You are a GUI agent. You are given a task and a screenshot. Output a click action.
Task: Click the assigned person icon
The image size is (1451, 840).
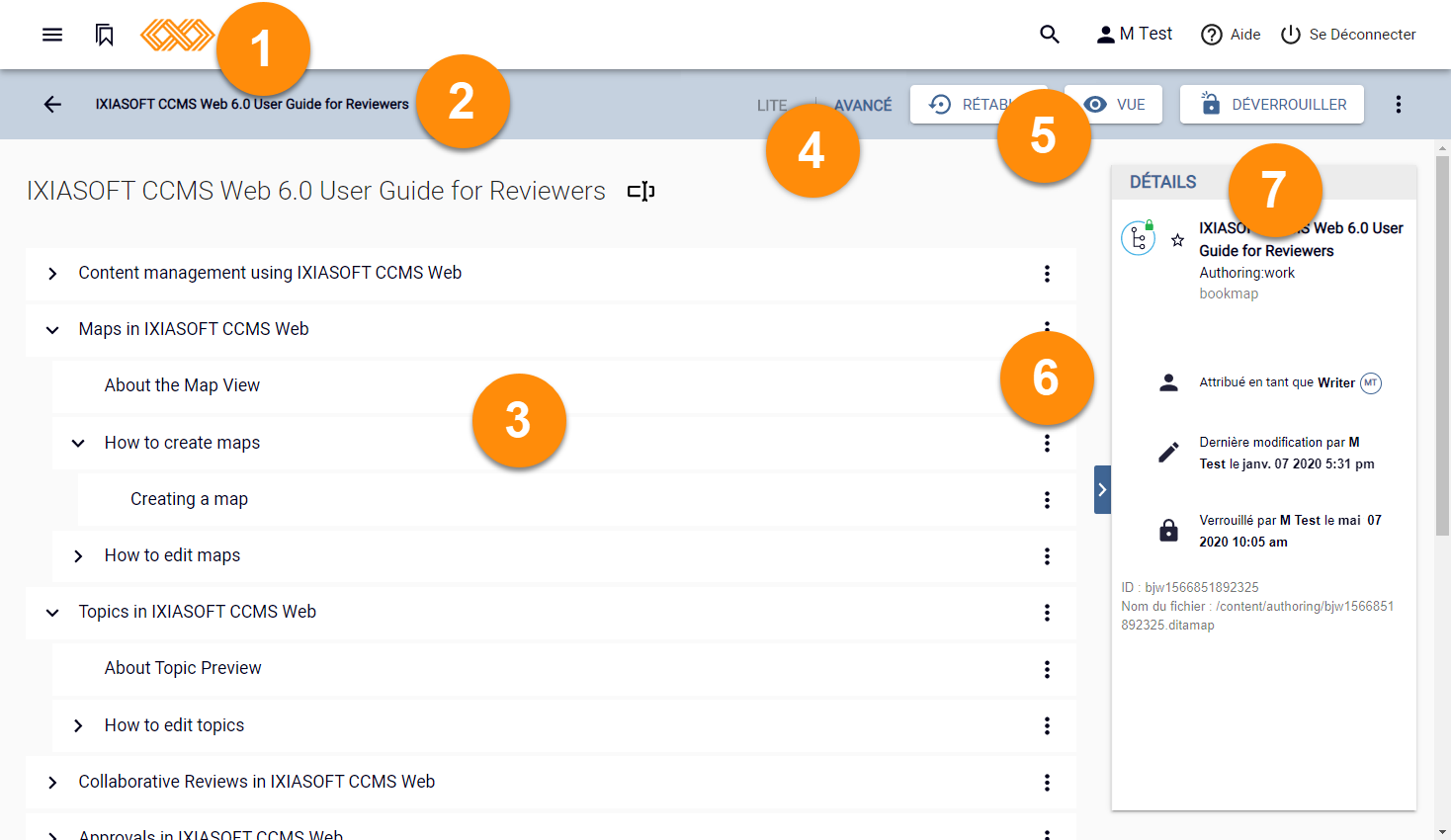pos(1168,382)
